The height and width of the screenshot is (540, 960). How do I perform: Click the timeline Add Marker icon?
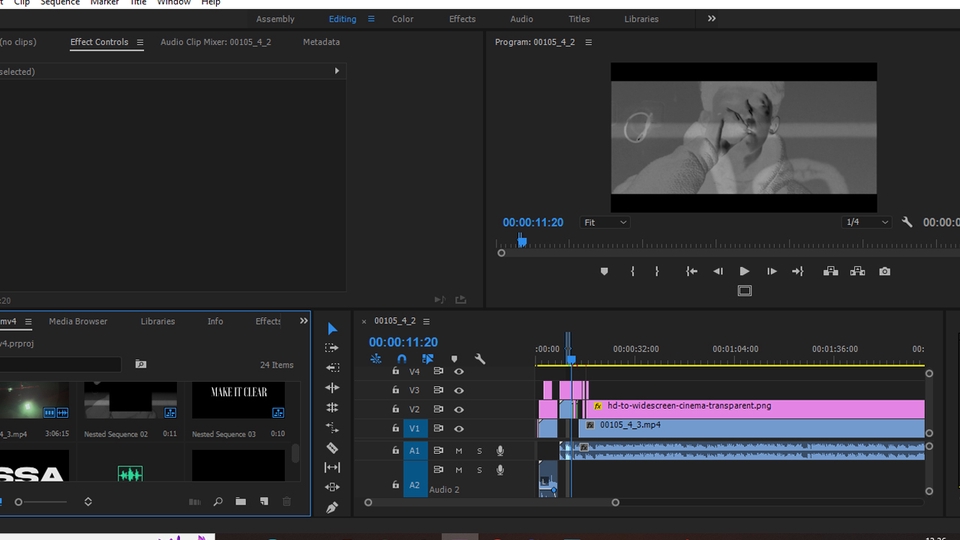[x=454, y=359]
